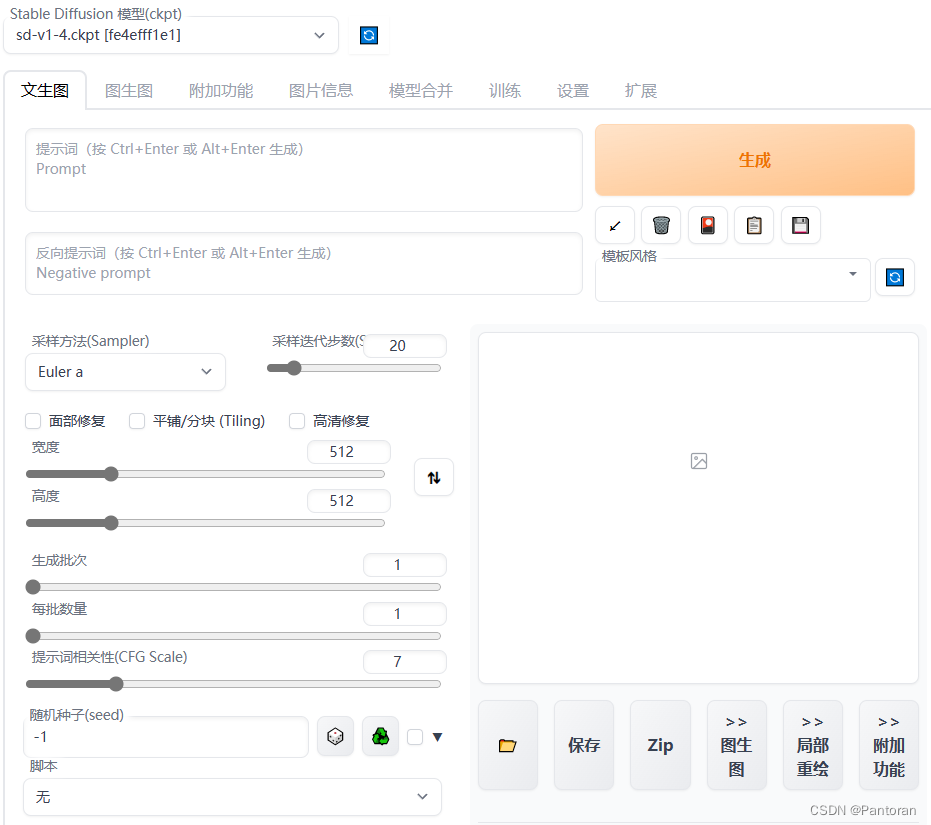Randomize seed with the dice icon

(x=335, y=737)
